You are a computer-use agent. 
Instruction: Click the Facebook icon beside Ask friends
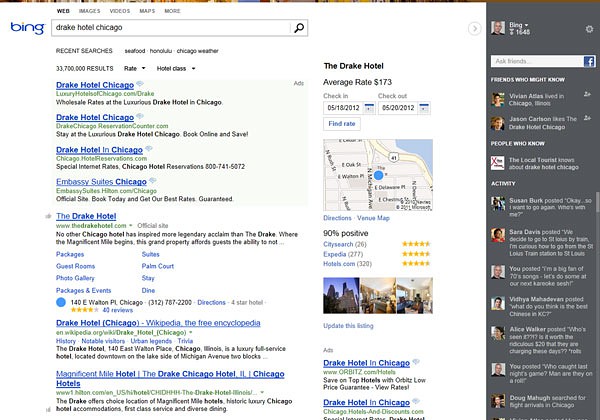[x=590, y=62]
